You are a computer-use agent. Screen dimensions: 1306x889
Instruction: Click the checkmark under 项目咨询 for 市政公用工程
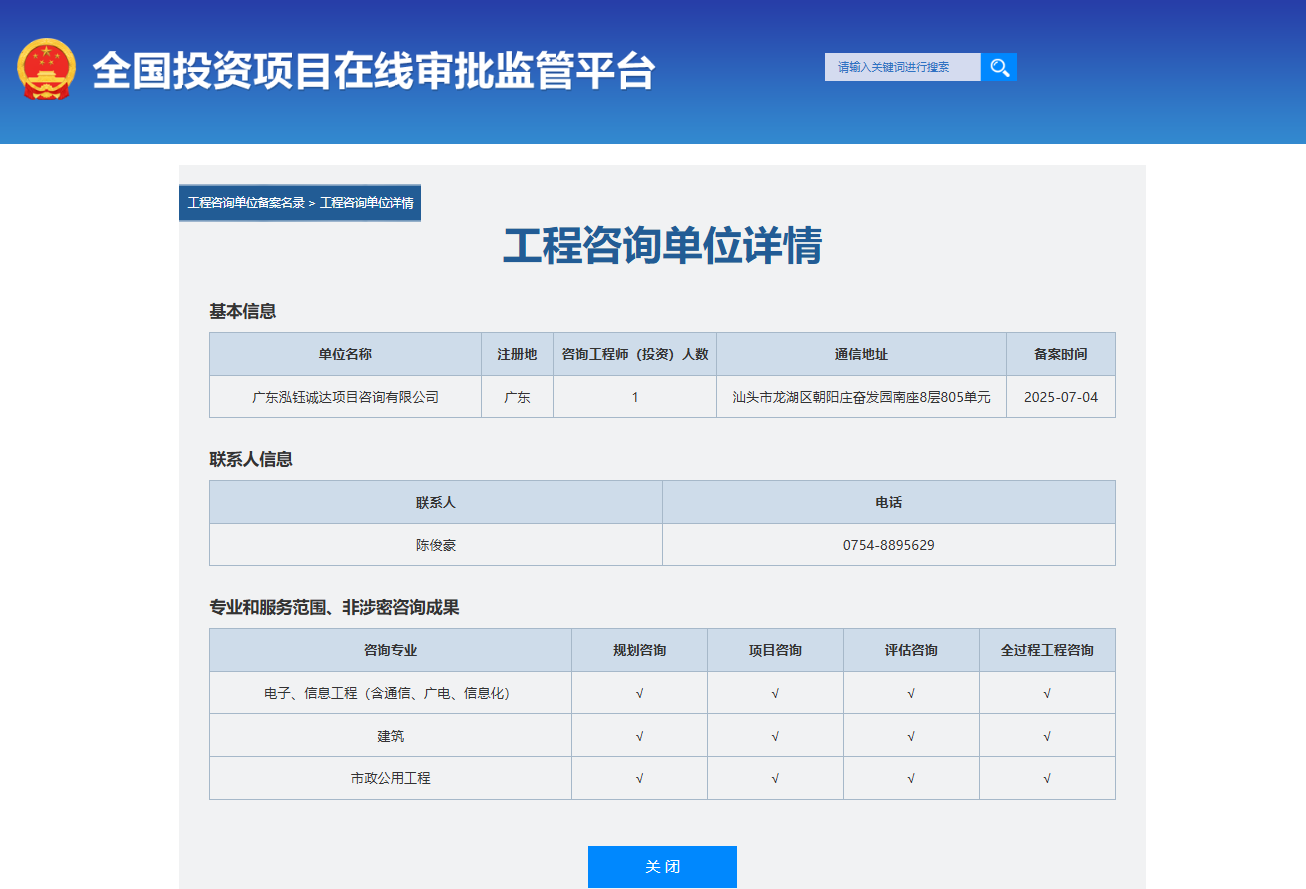pos(775,778)
